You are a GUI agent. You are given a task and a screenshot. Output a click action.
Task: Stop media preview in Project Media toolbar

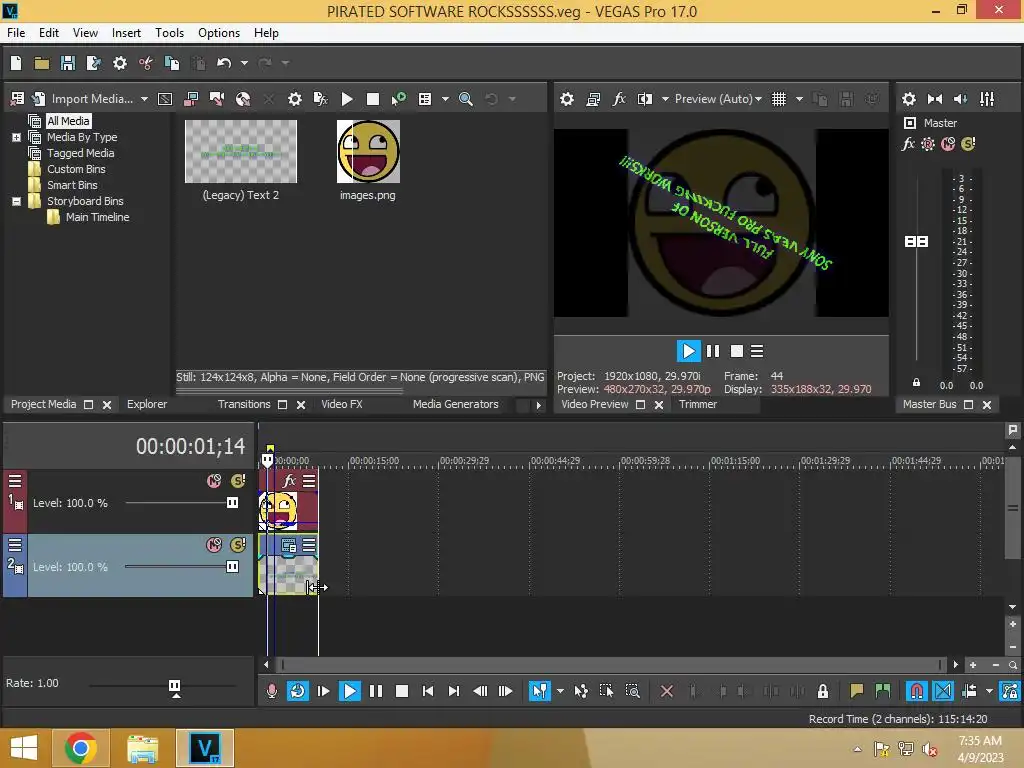tap(373, 99)
